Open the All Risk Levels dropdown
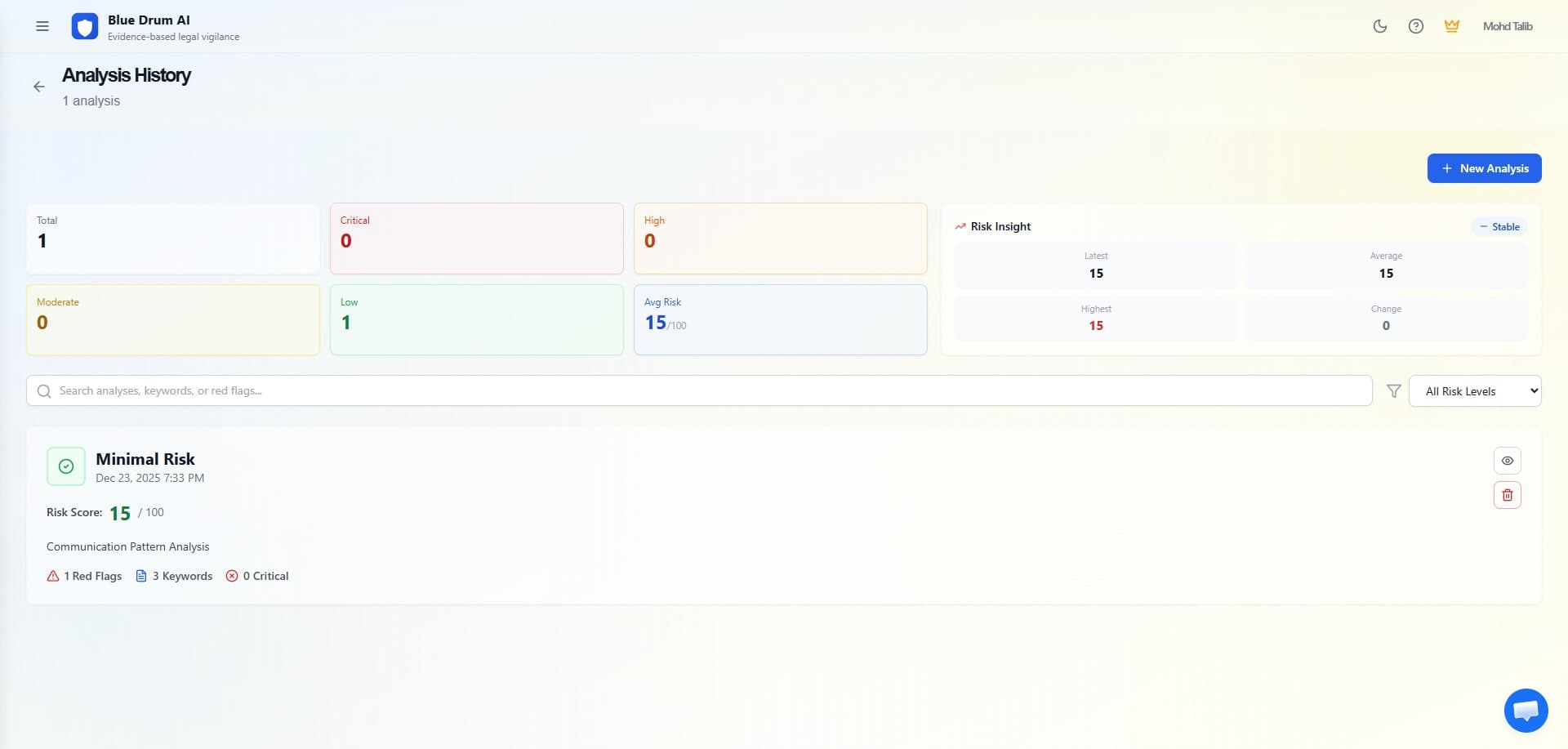 (1475, 390)
